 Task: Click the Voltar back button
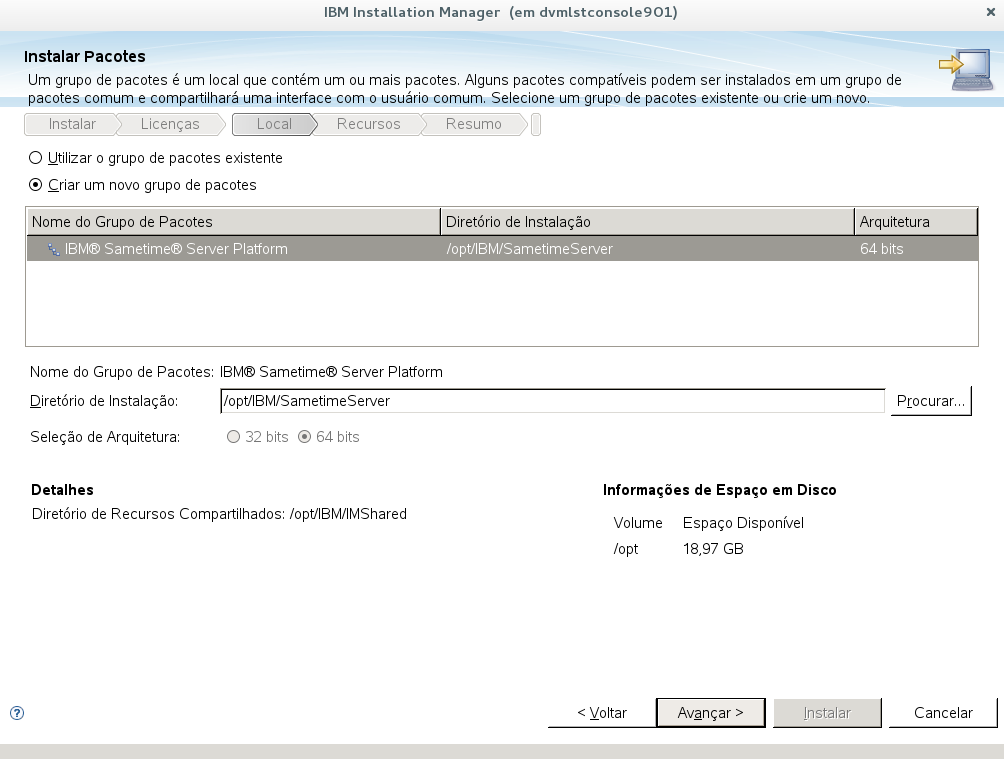(602, 713)
